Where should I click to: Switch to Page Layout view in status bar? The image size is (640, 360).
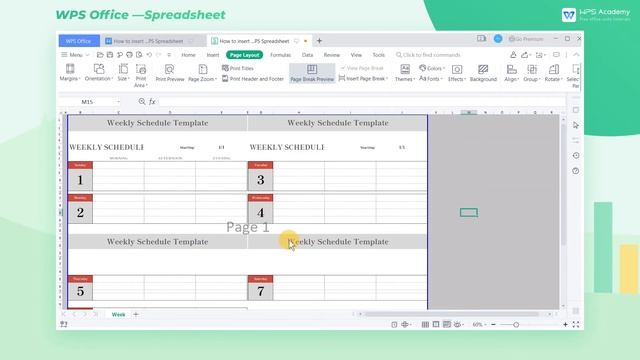point(436,324)
